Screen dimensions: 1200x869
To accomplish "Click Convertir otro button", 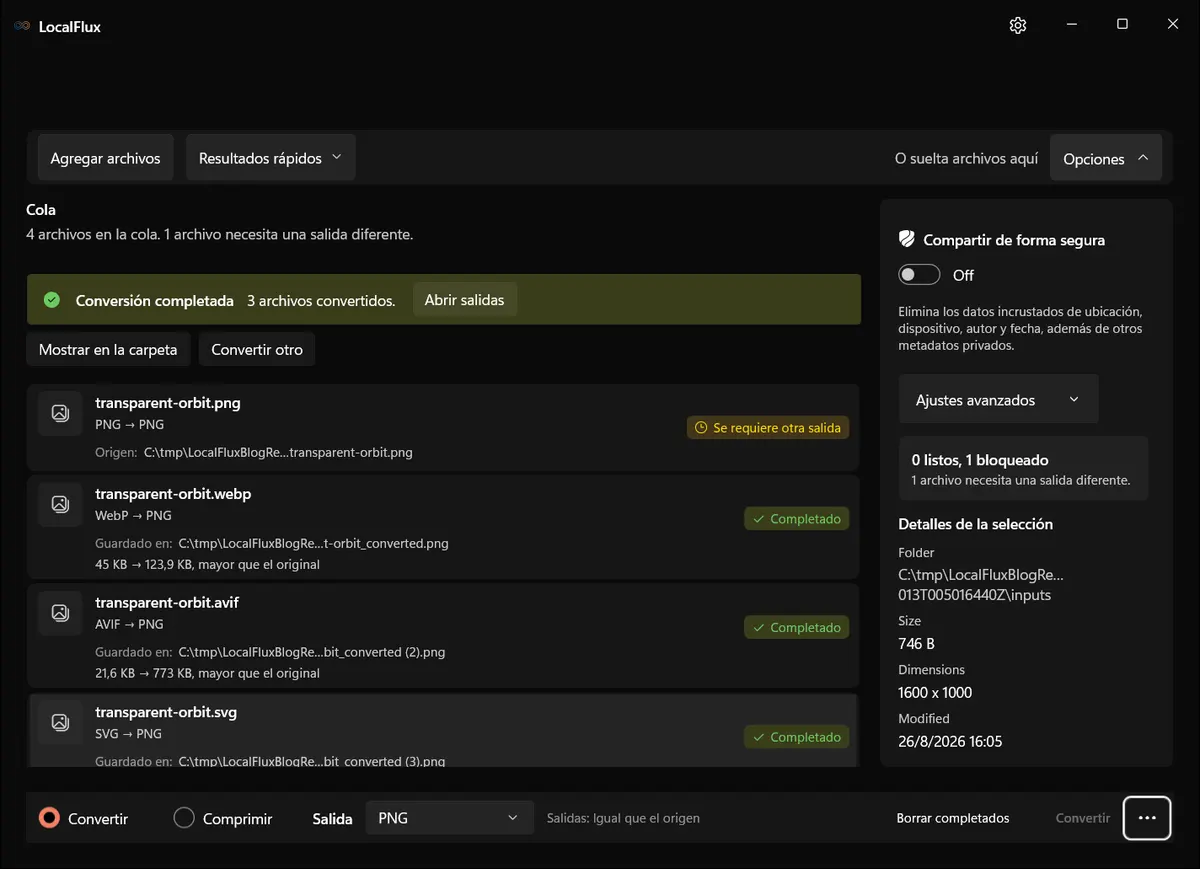I will (x=257, y=350).
